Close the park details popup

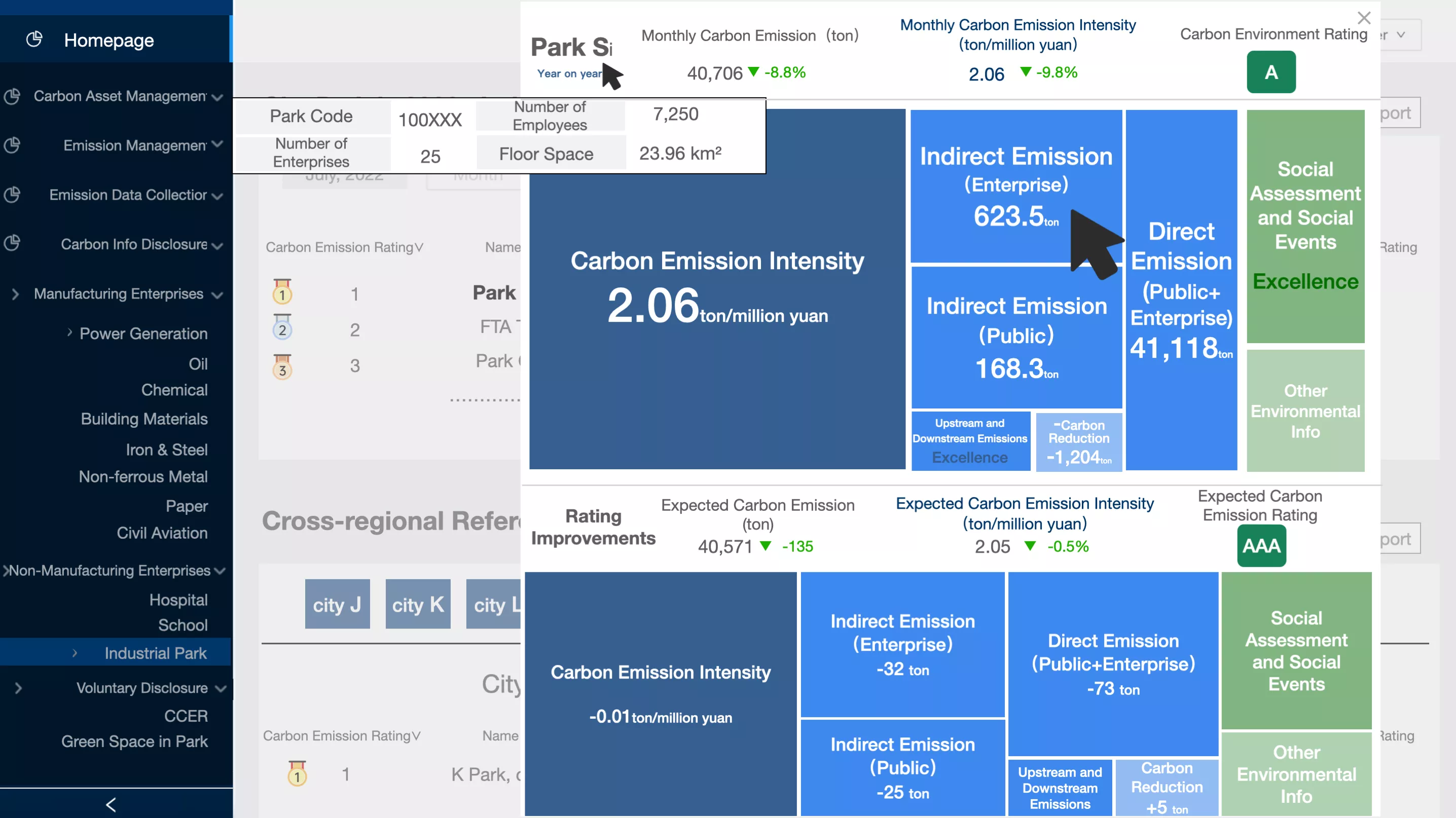pyautogui.click(x=1364, y=18)
